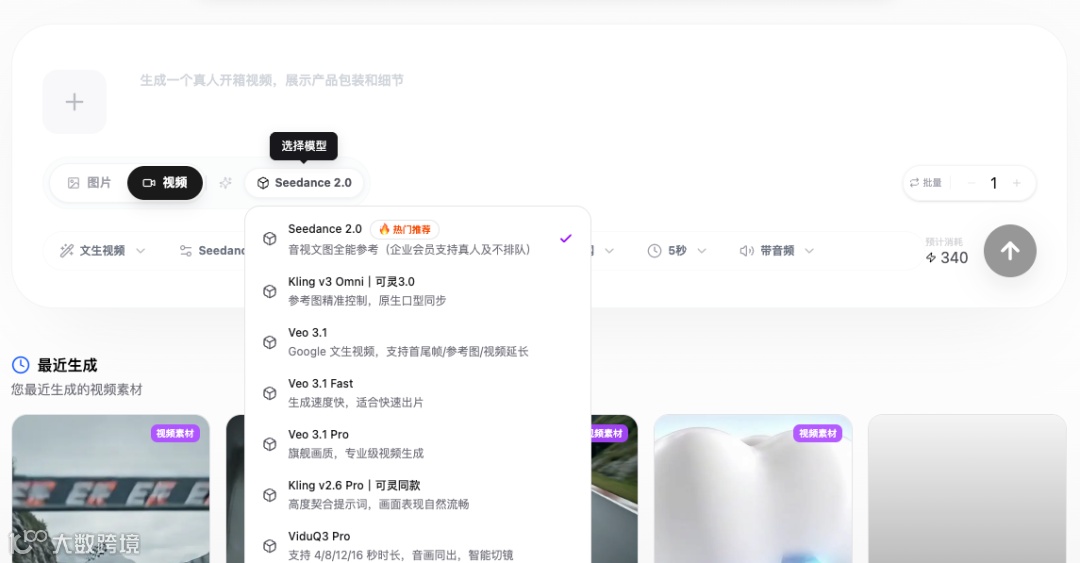Click the speaker icon beside 带音频
The height and width of the screenshot is (563, 1080).
point(747,251)
